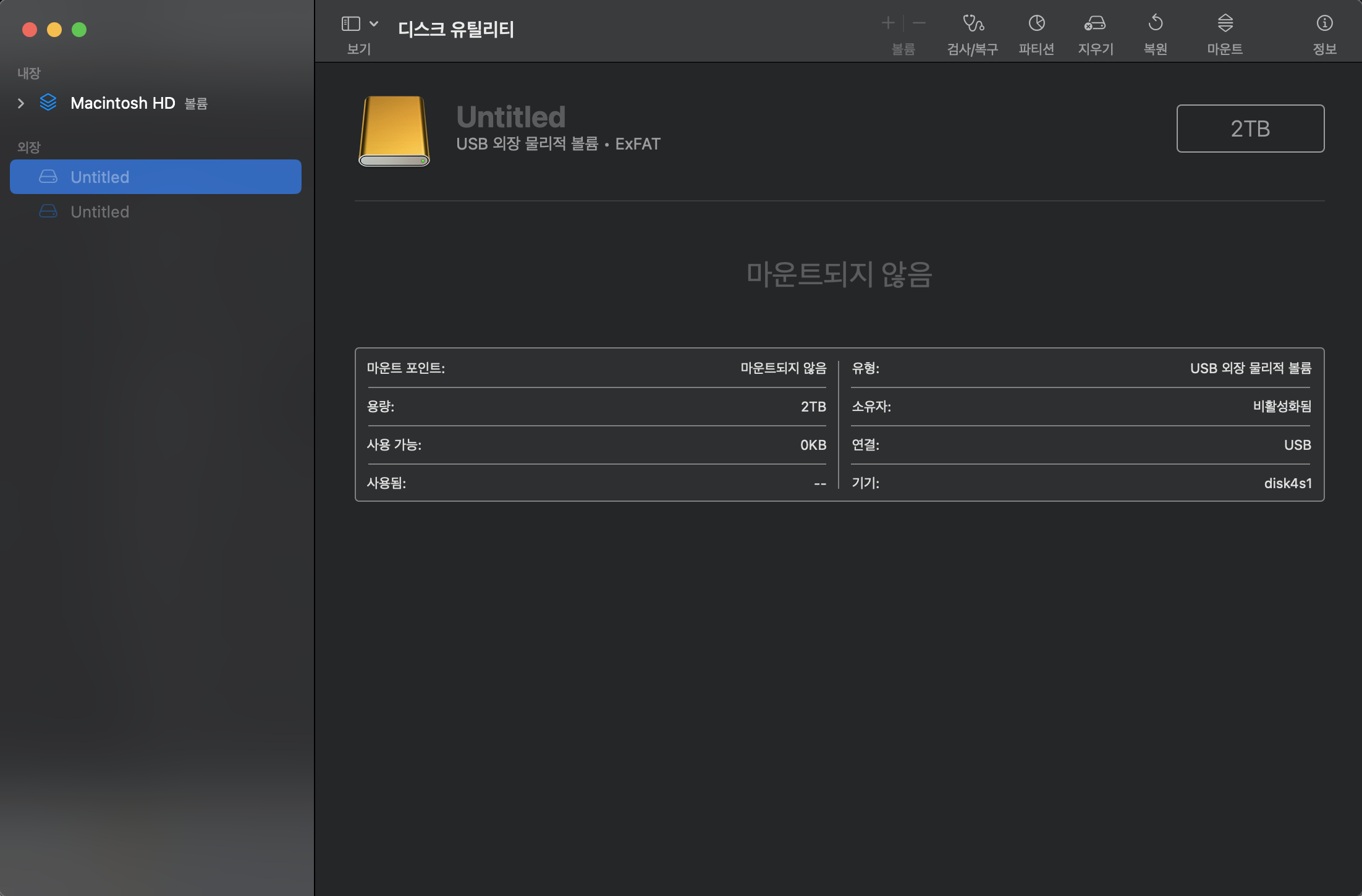Click the Macintosh HD layered volume icon
This screenshot has width=1362, height=896.
tap(48, 103)
